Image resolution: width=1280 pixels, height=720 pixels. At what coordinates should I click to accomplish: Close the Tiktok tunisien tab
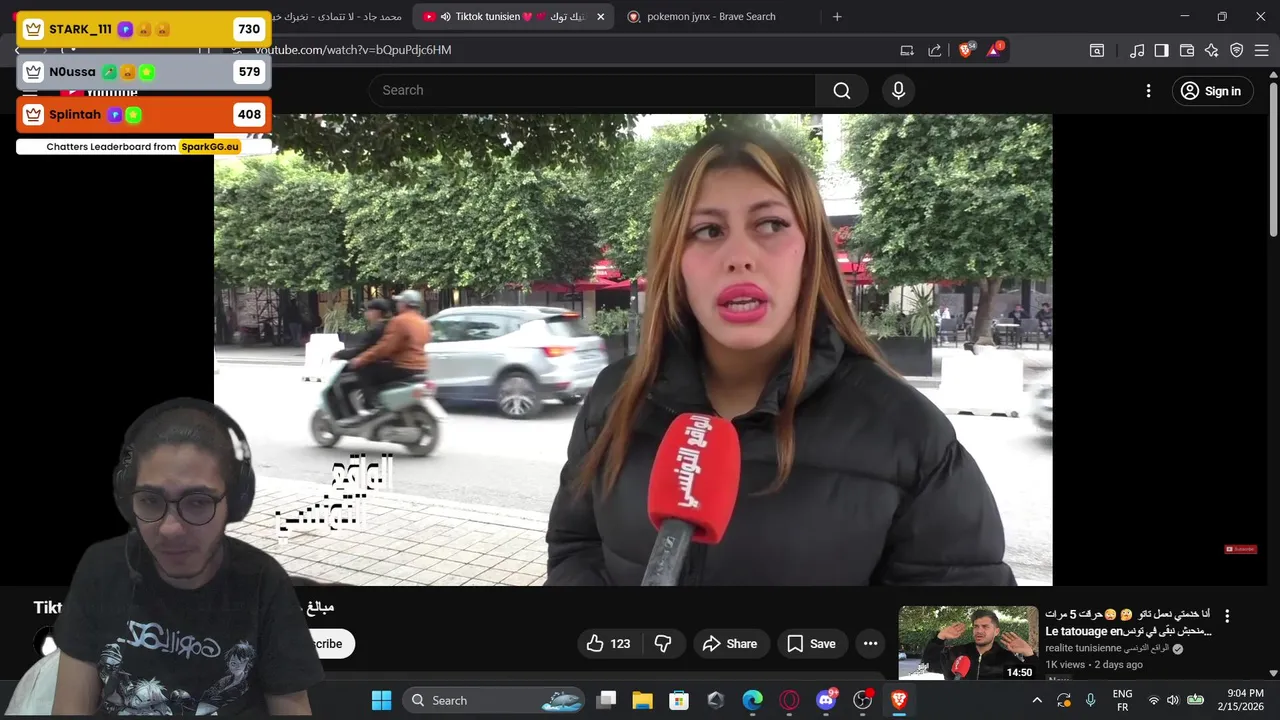click(601, 17)
